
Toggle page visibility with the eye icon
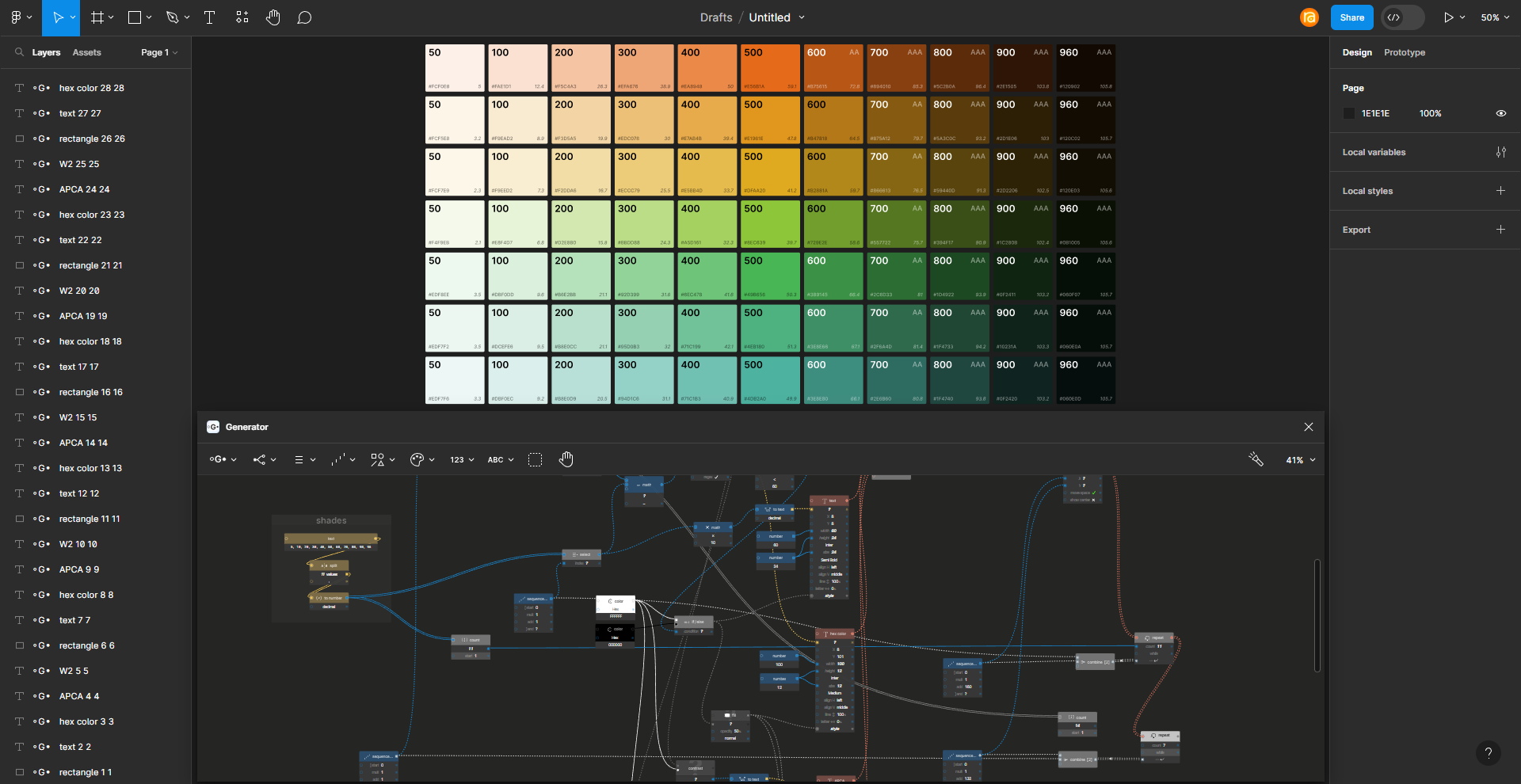click(1501, 113)
